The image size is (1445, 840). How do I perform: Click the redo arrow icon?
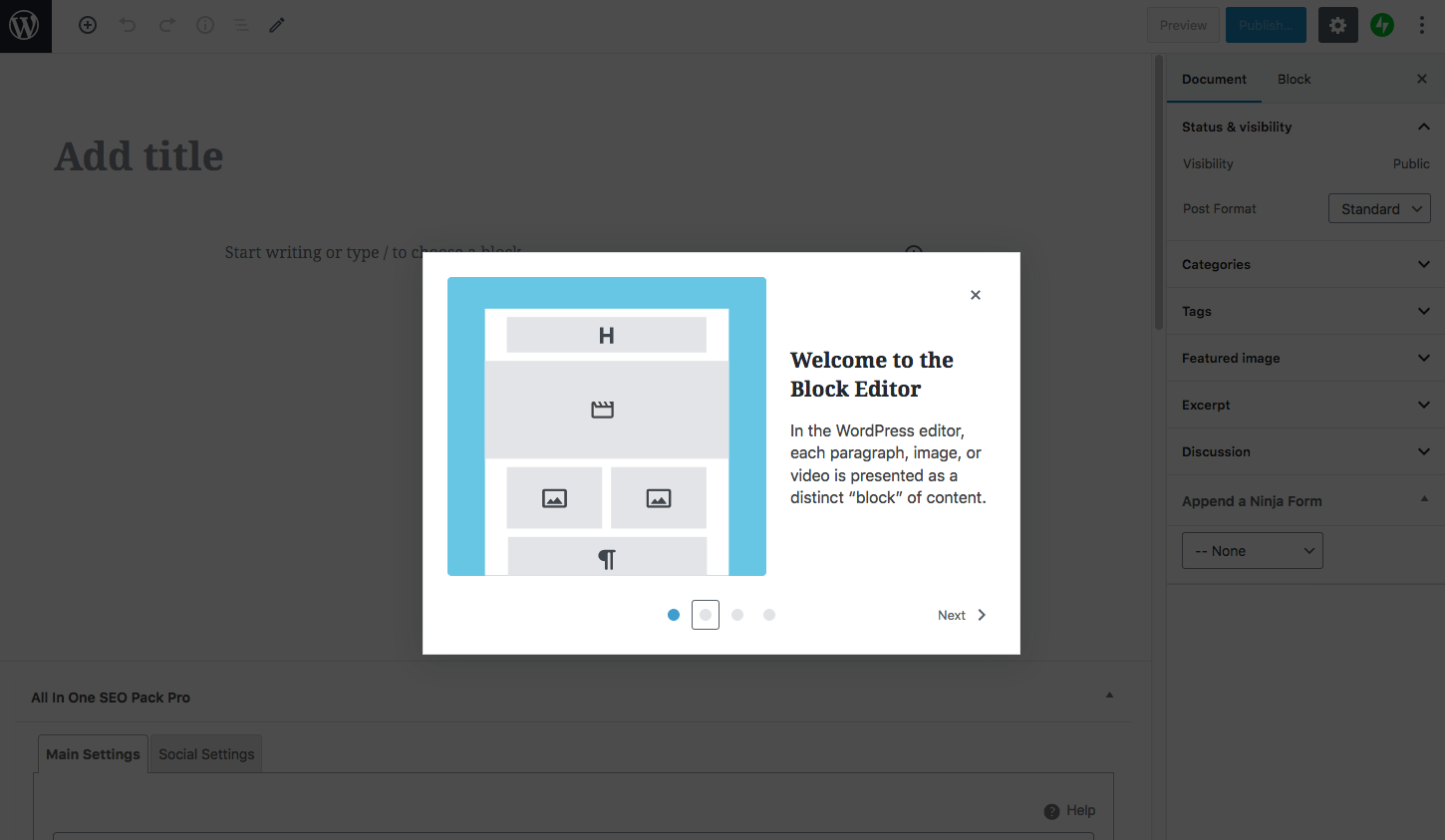pyautogui.click(x=165, y=25)
